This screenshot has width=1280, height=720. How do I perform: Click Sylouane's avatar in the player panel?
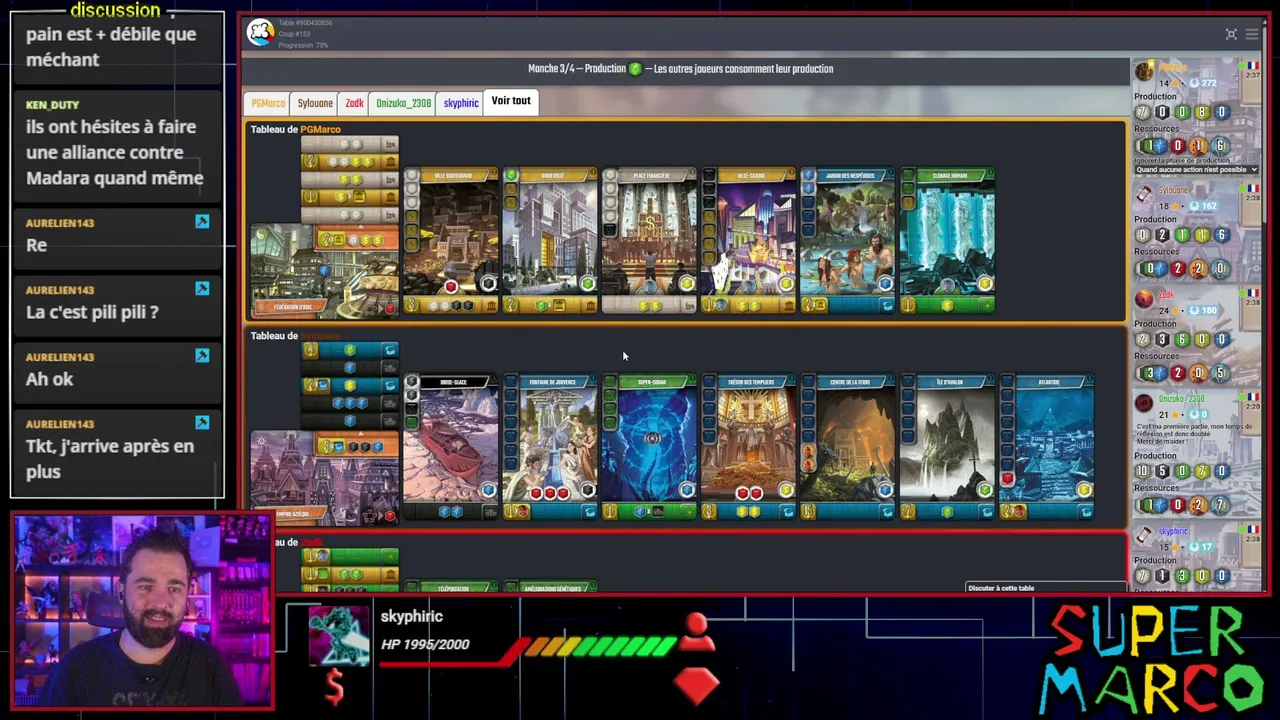[1144, 194]
